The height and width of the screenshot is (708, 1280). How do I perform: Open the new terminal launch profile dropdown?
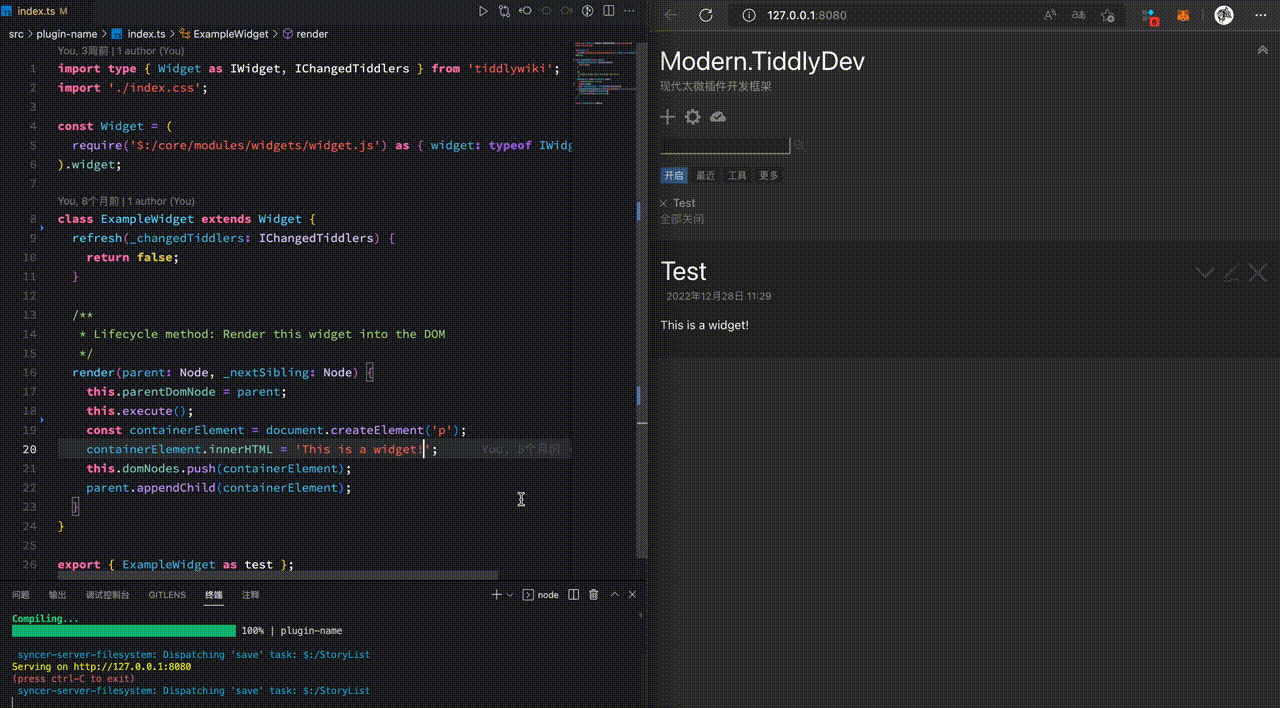510,594
